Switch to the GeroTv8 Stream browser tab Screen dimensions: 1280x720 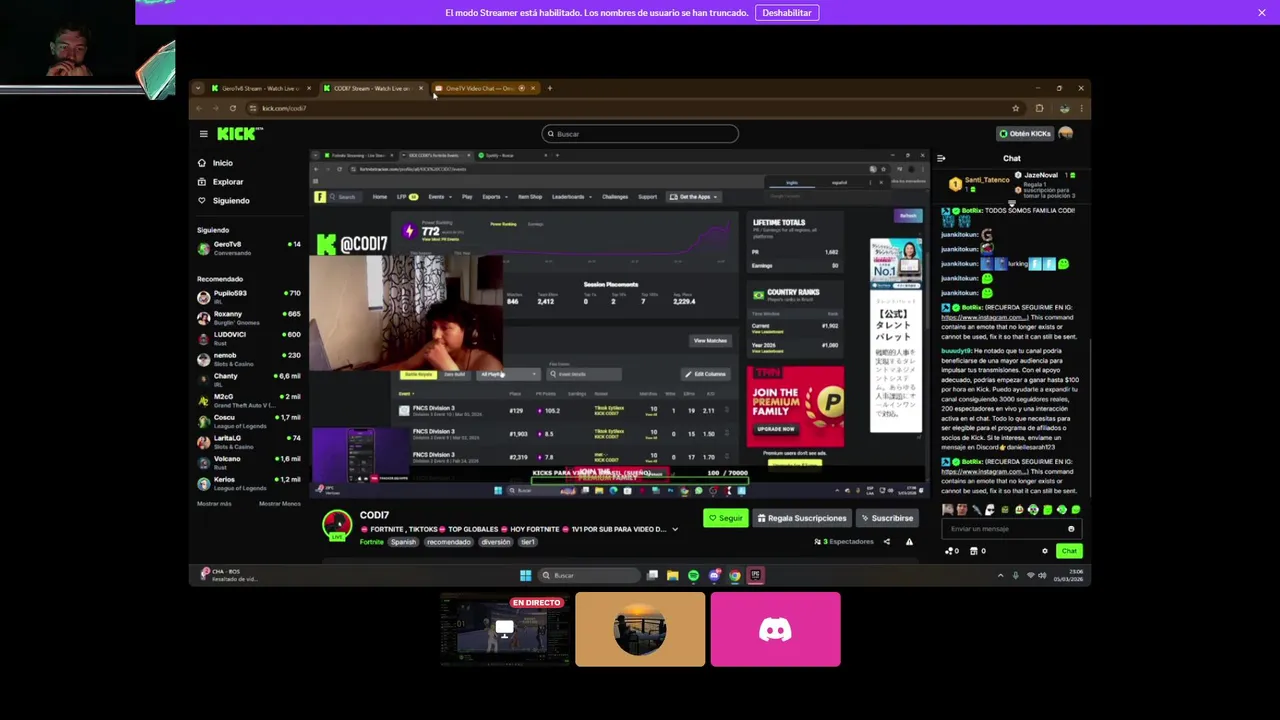[x=260, y=88]
